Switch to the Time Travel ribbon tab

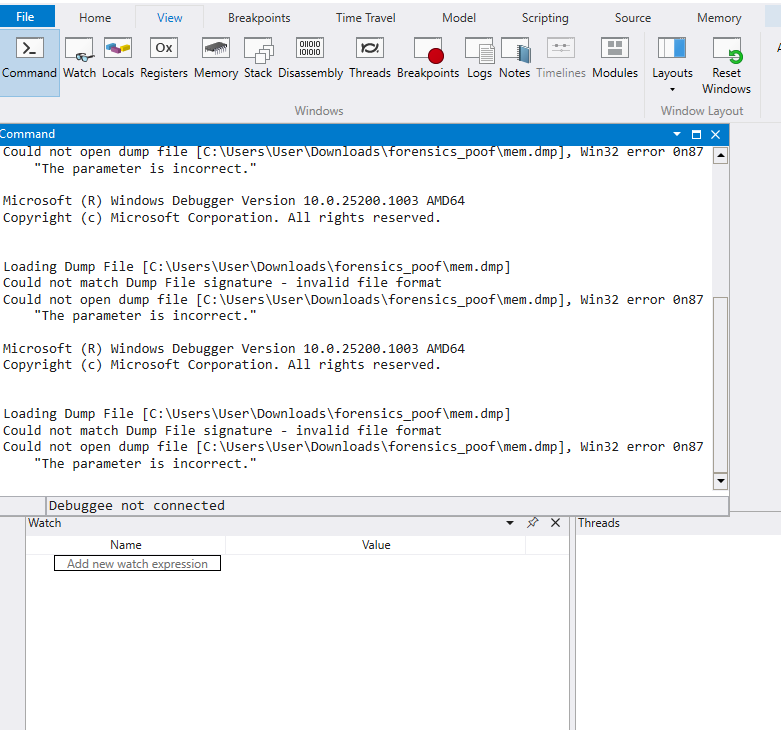click(365, 18)
